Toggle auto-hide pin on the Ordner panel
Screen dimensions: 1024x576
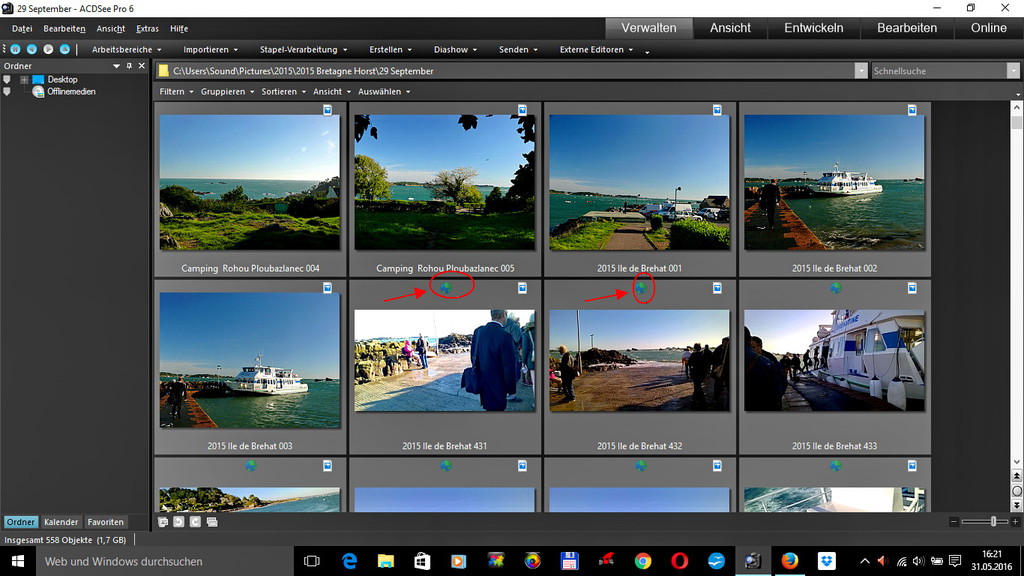pyautogui.click(x=129, y=66)
